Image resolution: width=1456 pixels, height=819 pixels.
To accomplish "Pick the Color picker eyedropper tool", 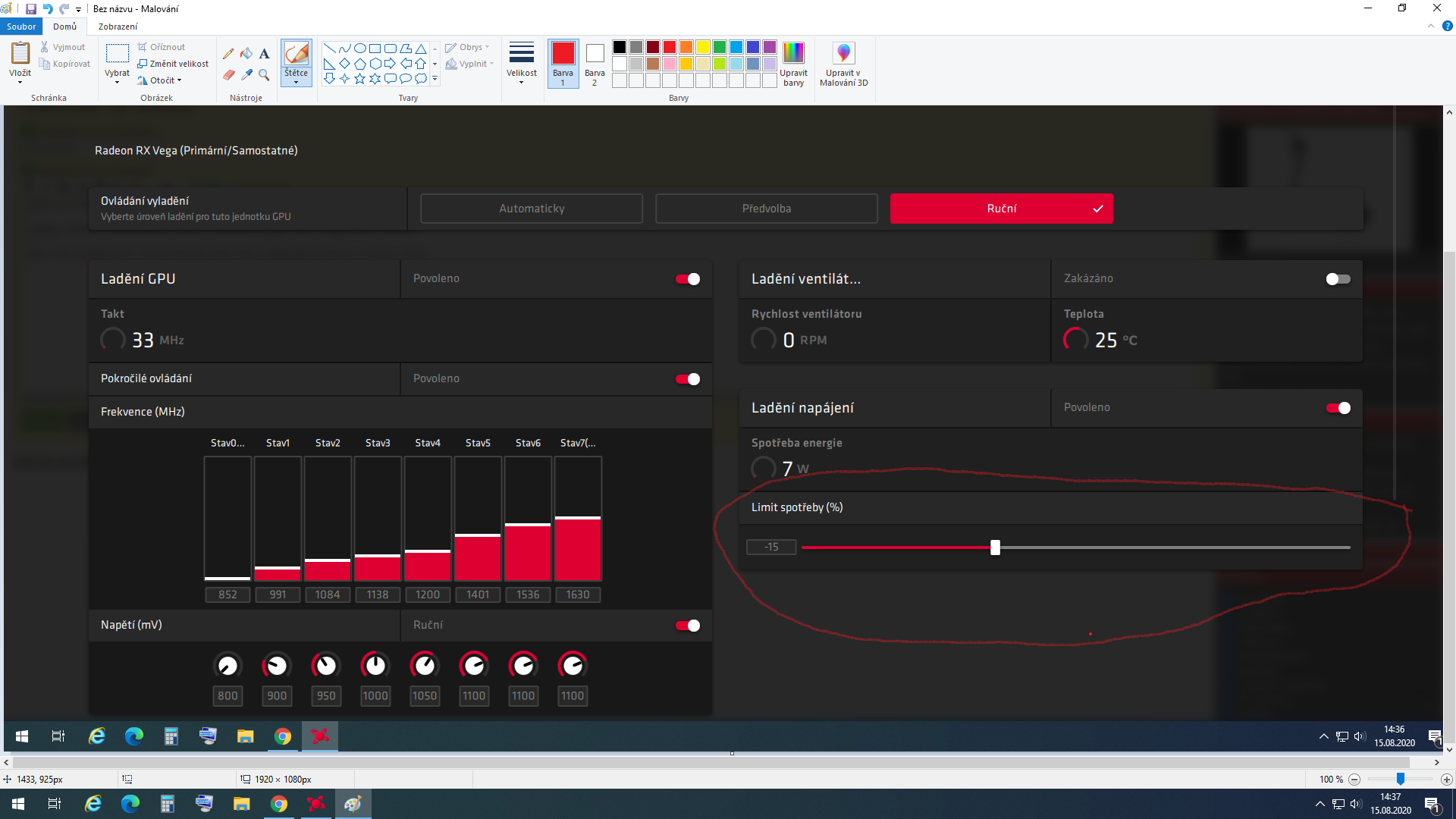I will [x=246, y=74].
